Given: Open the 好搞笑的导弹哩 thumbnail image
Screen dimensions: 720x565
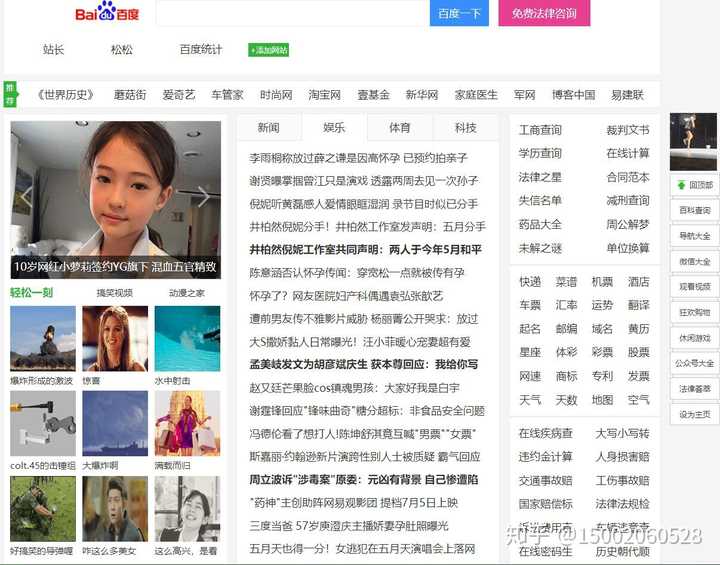Looking at the screenshot, I should pyautogui.click(x=43, y=508).
